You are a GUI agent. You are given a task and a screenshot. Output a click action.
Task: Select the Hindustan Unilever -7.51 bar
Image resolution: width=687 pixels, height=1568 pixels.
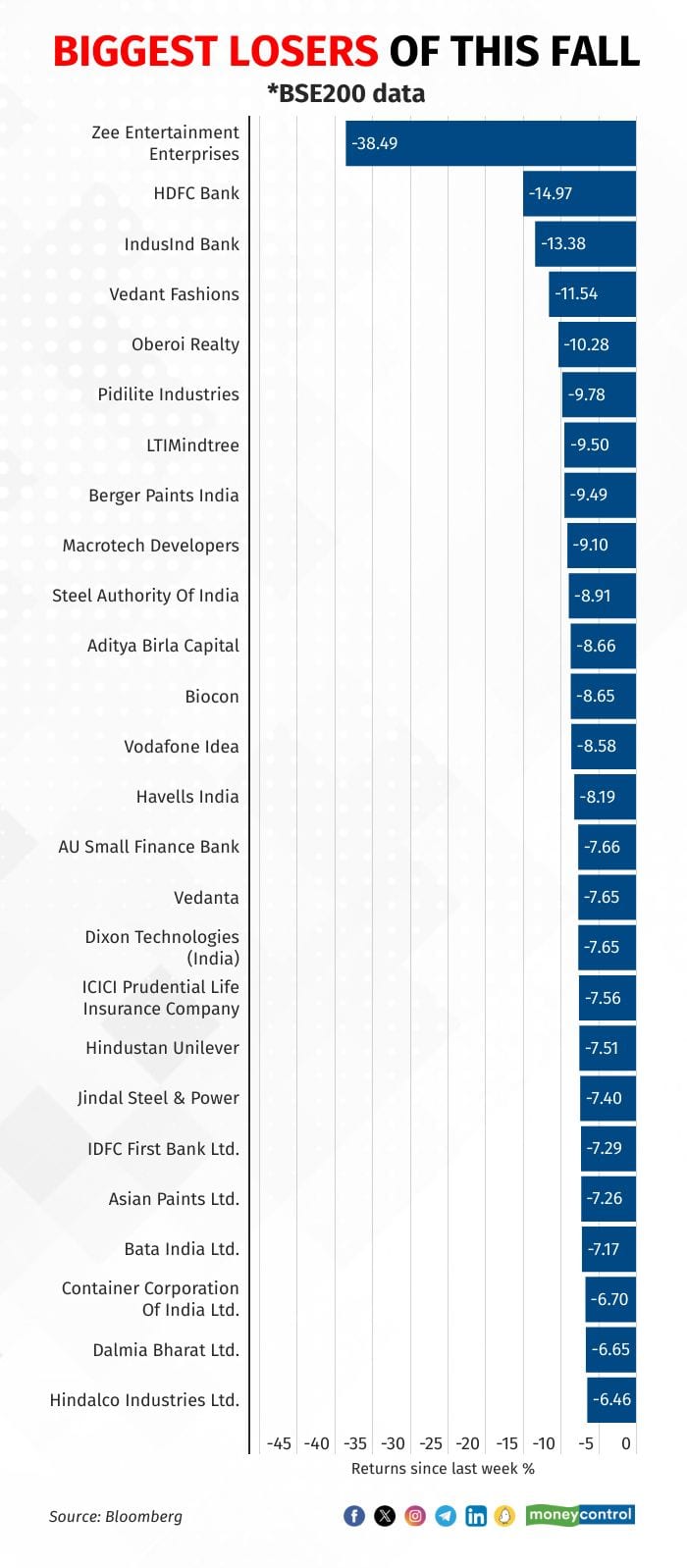click(607, 1048)
